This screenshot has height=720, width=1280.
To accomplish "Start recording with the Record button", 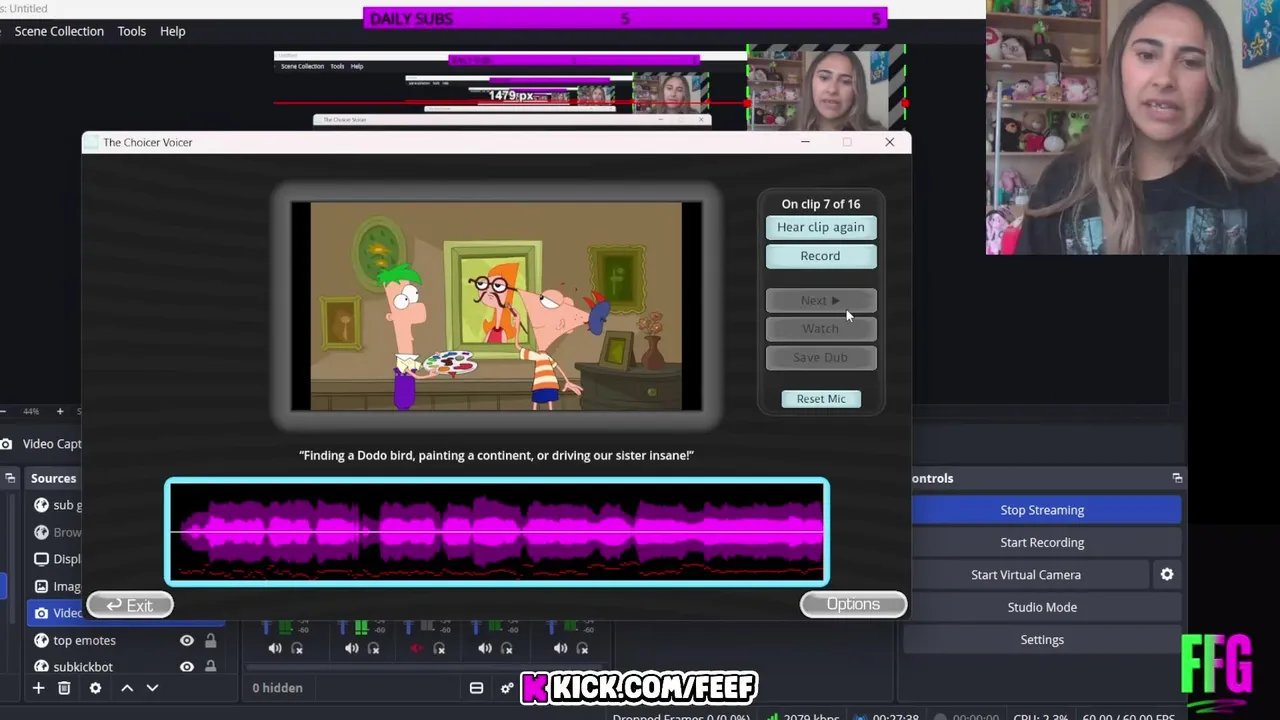I will click(x=821, y=256).
